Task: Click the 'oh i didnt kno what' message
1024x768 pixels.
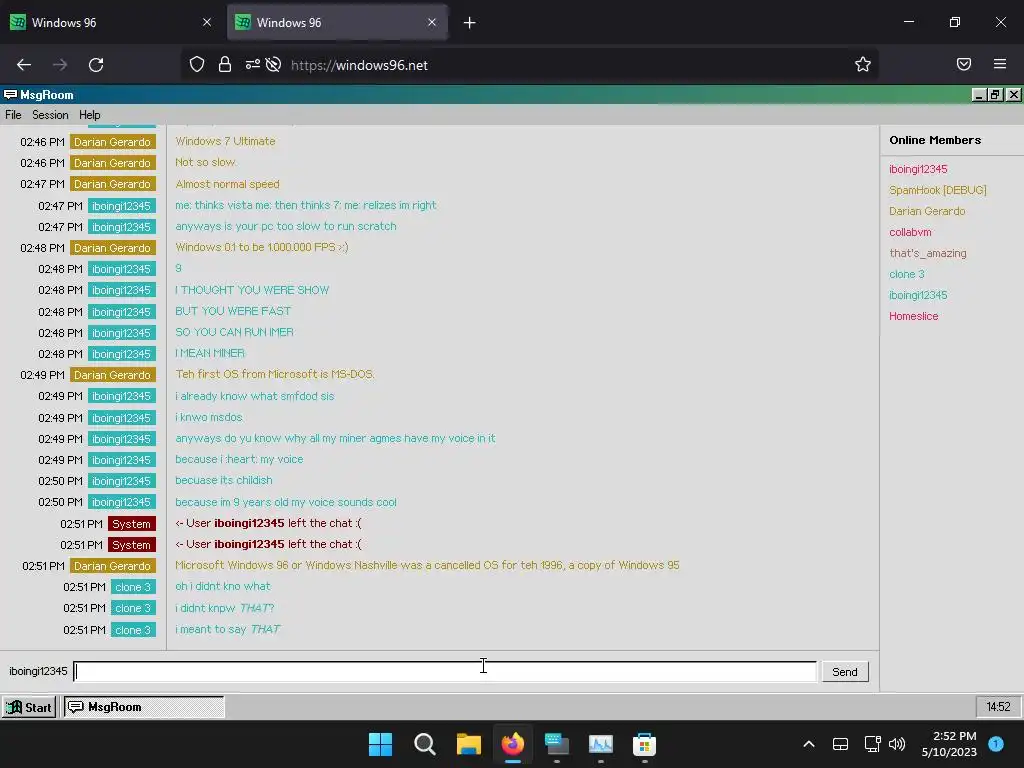Action: (222, 586)
